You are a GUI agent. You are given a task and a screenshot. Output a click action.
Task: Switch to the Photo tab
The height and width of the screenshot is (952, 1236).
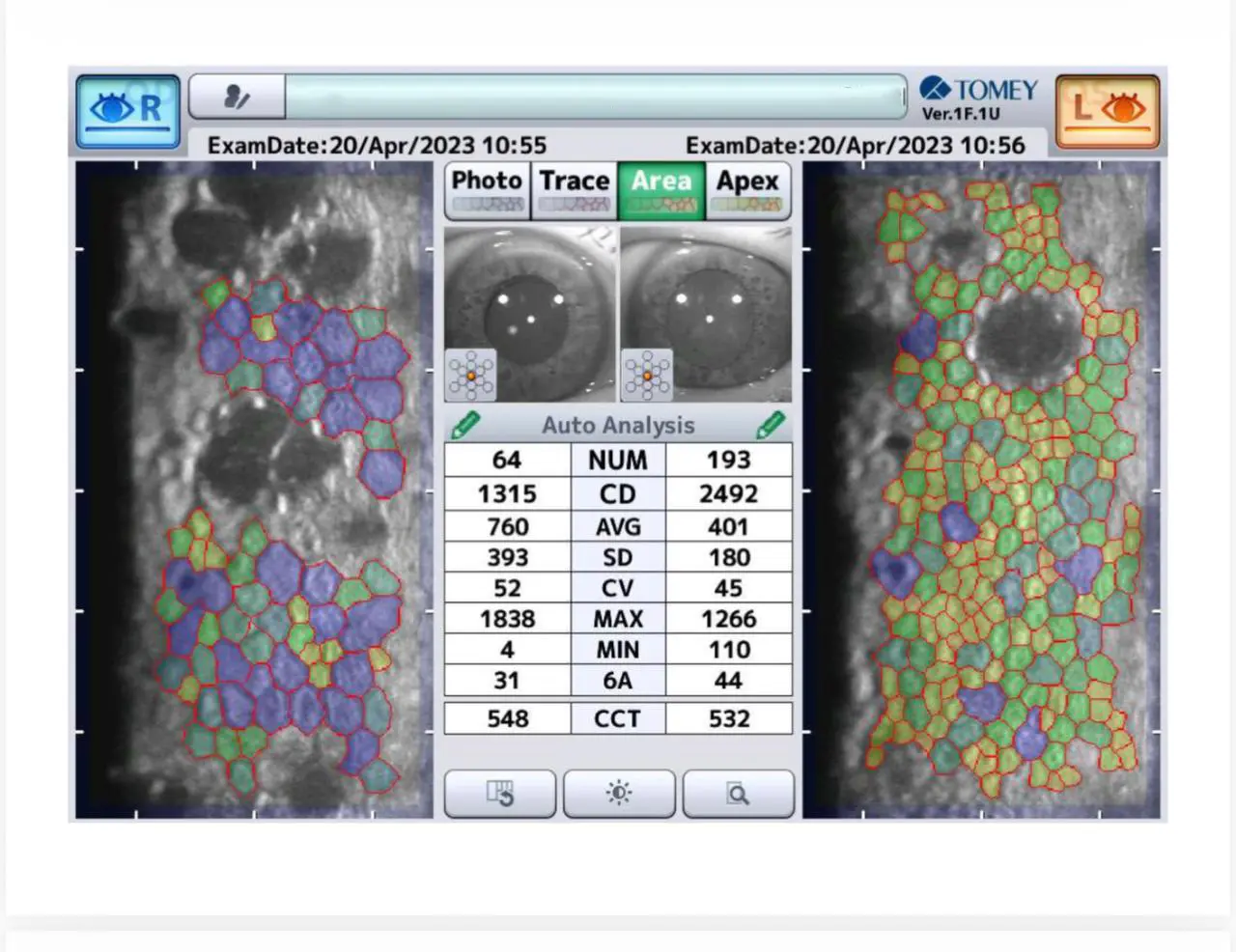(x=487, y=190)
